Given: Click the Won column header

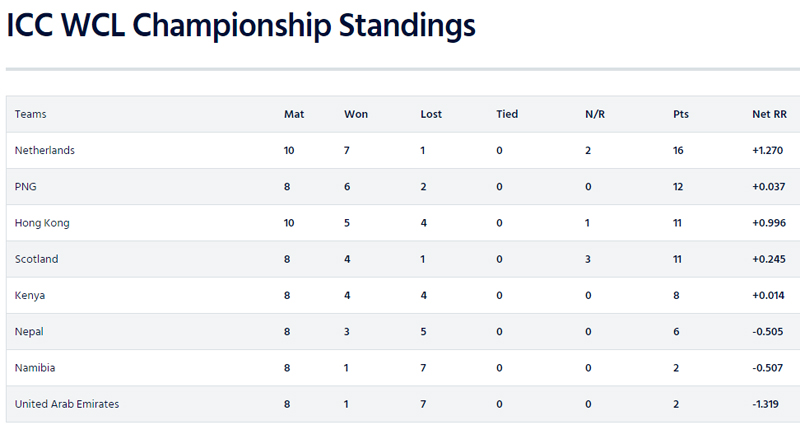Looking at the screenshot, I should [x=356, y=114].
